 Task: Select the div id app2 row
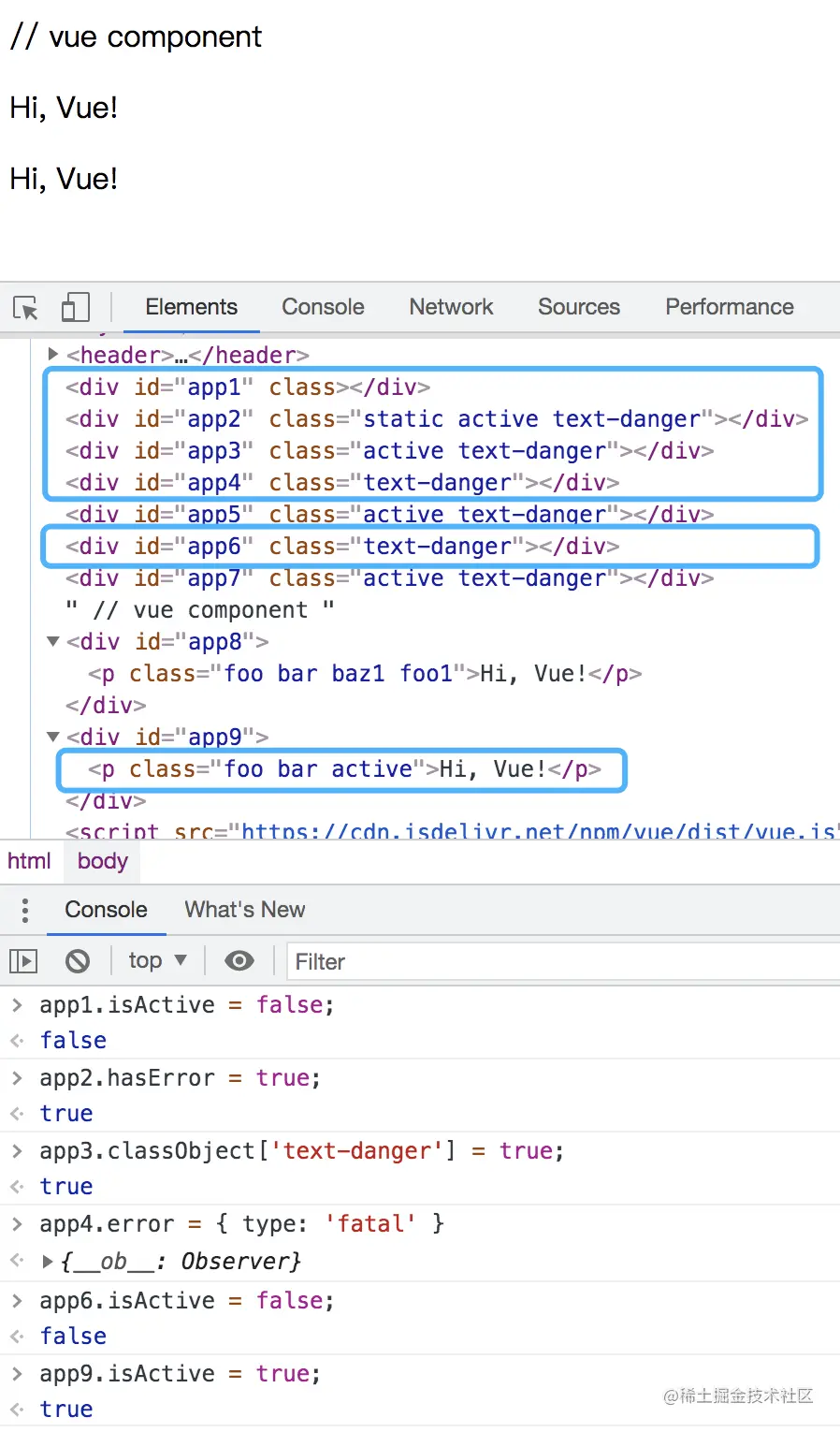(x=437, y=419)
